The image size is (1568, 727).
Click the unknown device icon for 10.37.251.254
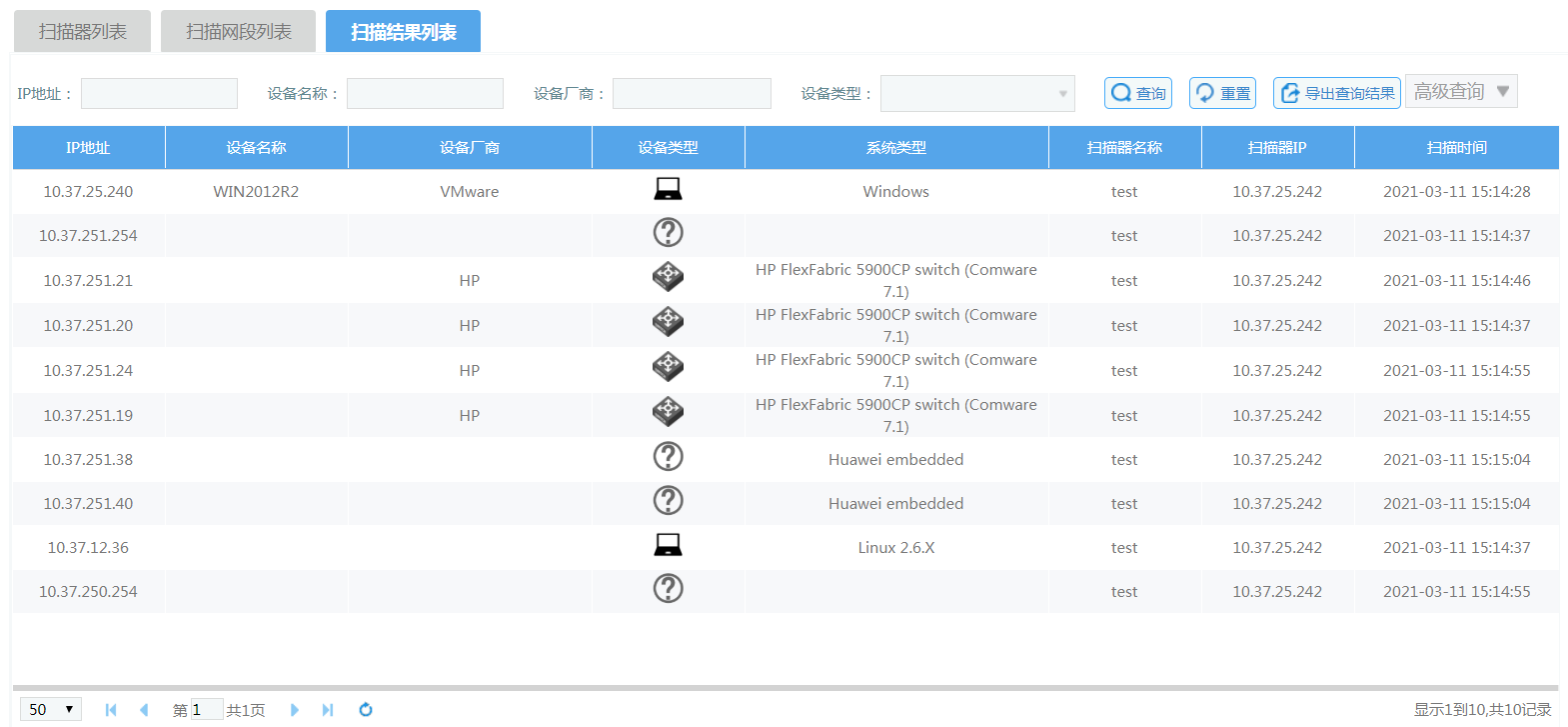(668, 232)
